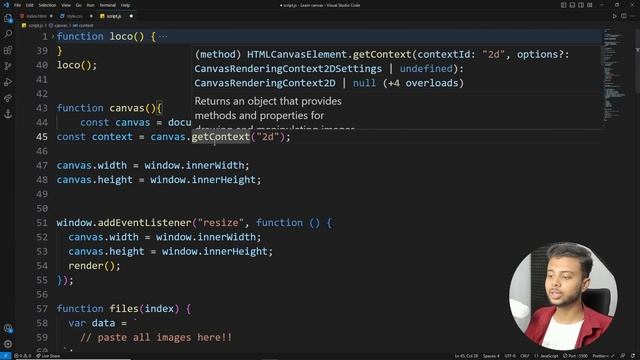Close the script.js tab via its unsaved dot
The width and height of the screenshot is (640, 360).
(x=131, y=16)
